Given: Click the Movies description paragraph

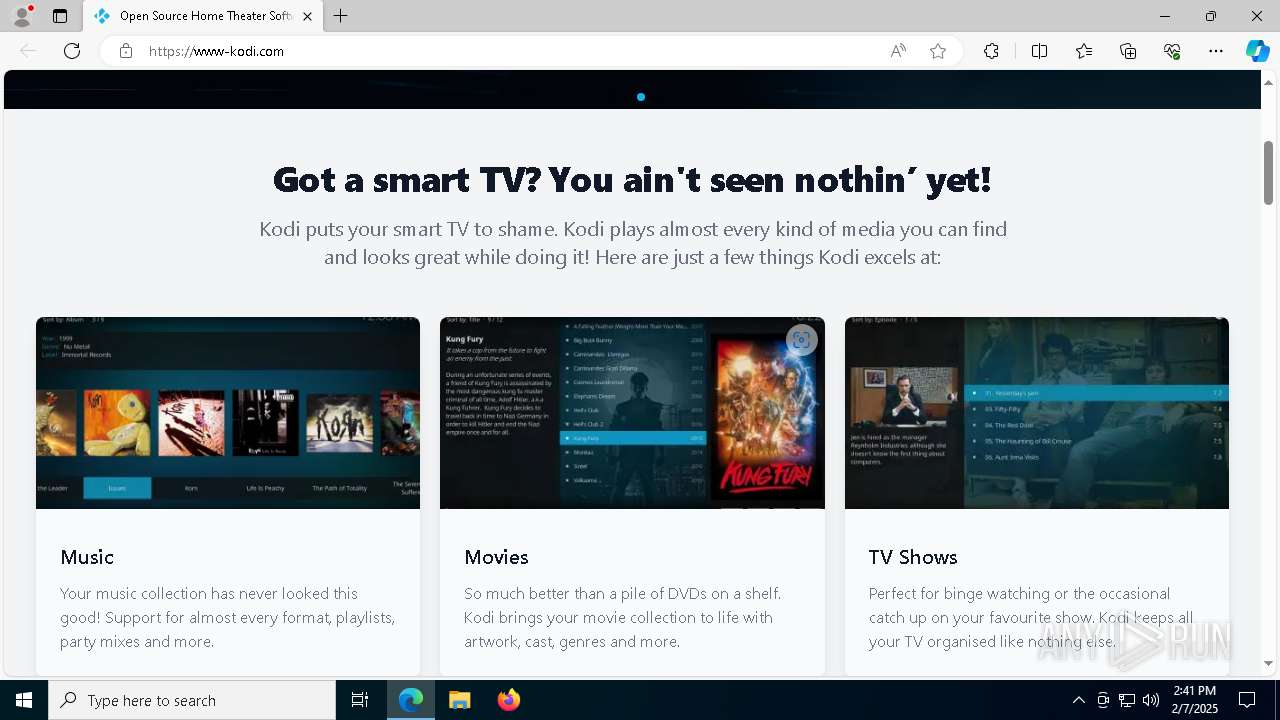Looking at the screenshot, I should (623, 618).
